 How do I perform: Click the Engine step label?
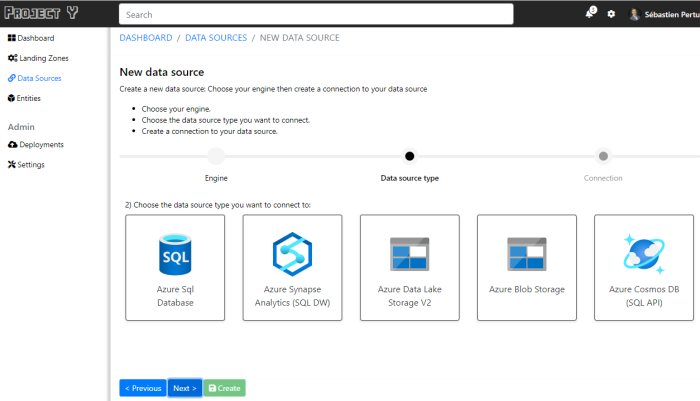216,178
